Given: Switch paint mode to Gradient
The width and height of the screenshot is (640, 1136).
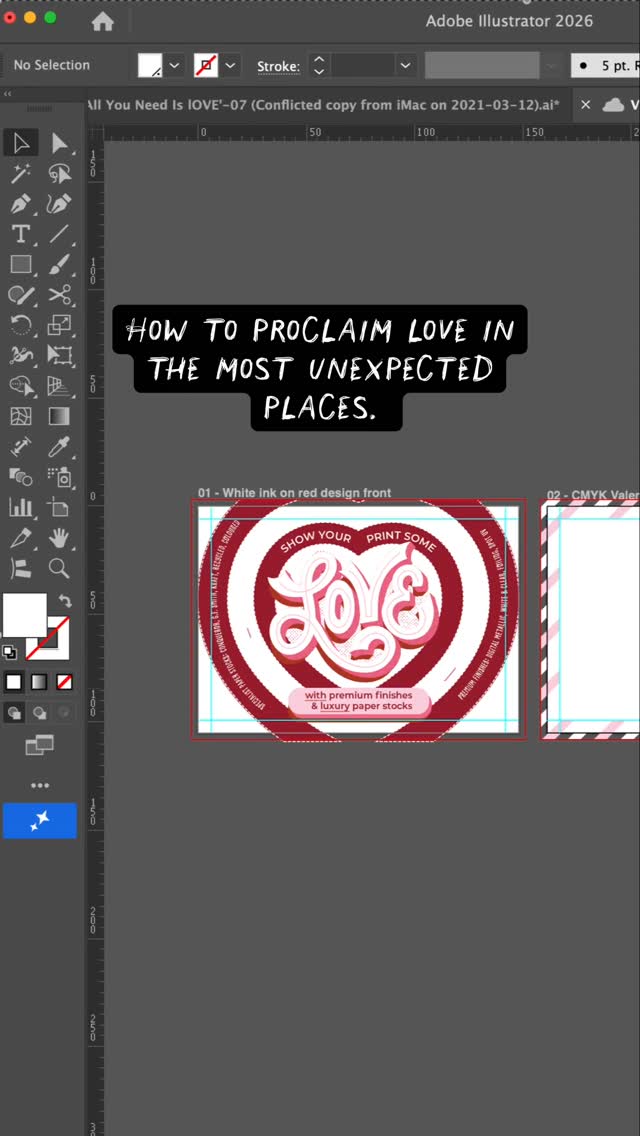Looking at the screenshot, I should coord(39,682).
